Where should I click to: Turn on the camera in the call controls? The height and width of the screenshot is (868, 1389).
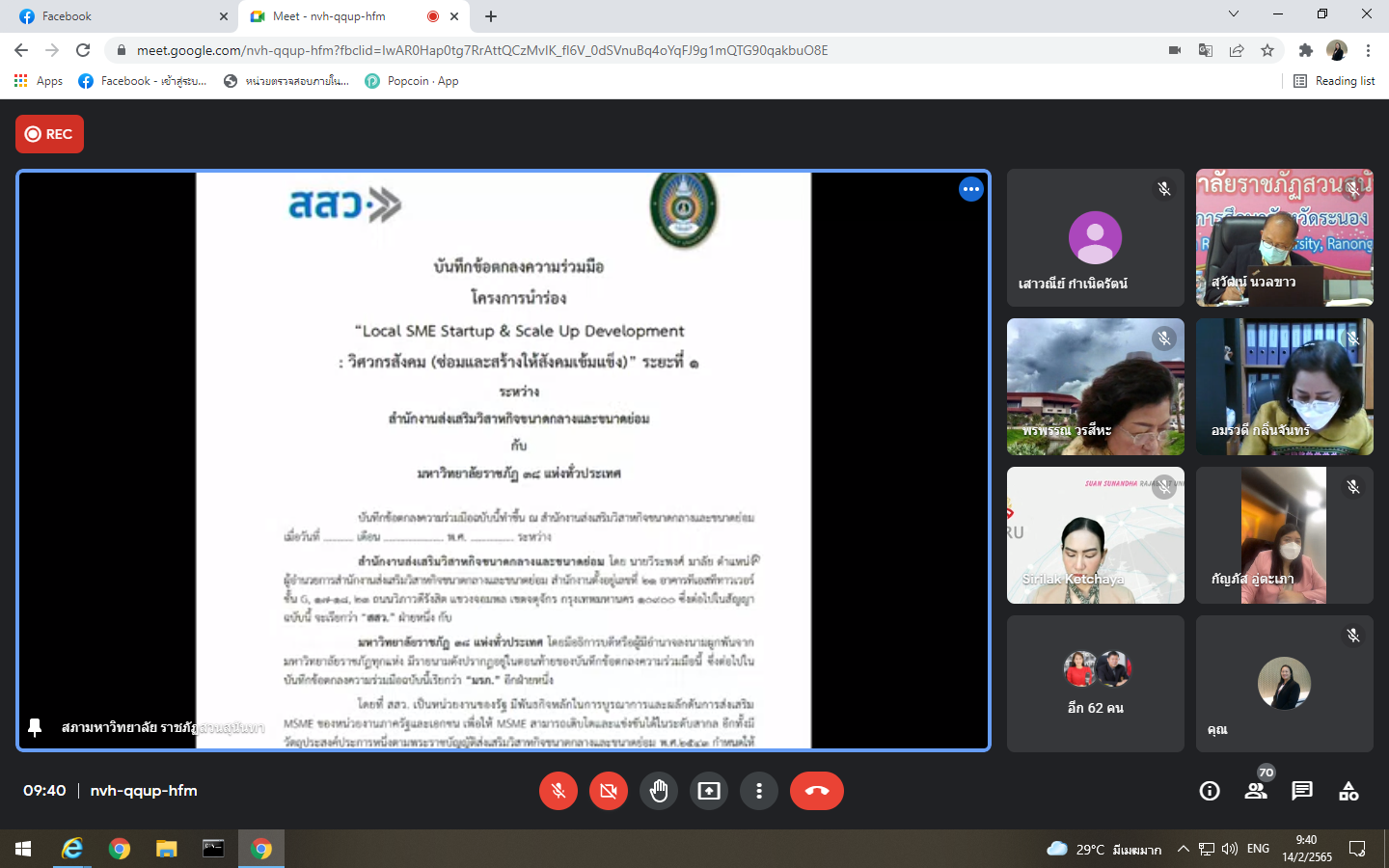608,791
